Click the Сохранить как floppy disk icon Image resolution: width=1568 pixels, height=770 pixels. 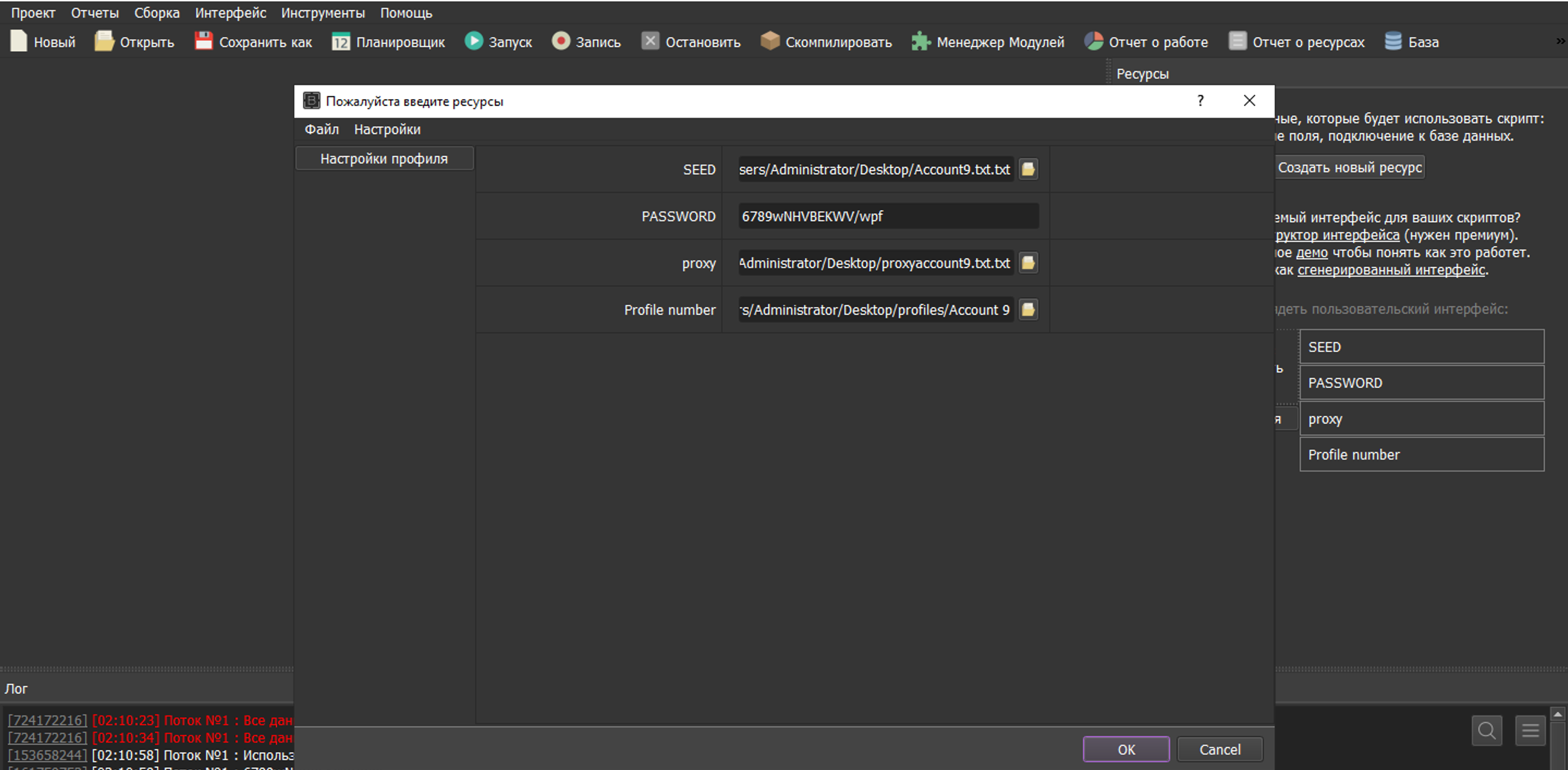coord(203,41)
